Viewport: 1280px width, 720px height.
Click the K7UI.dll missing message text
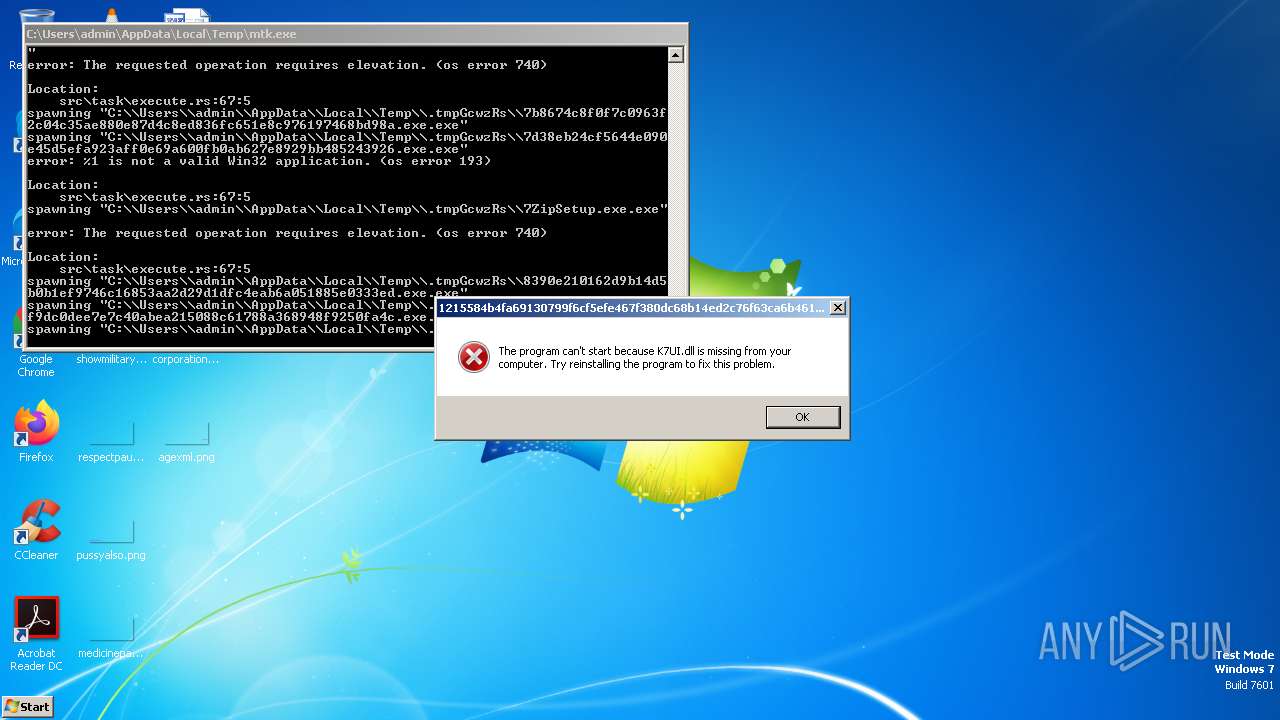point(645,358)
